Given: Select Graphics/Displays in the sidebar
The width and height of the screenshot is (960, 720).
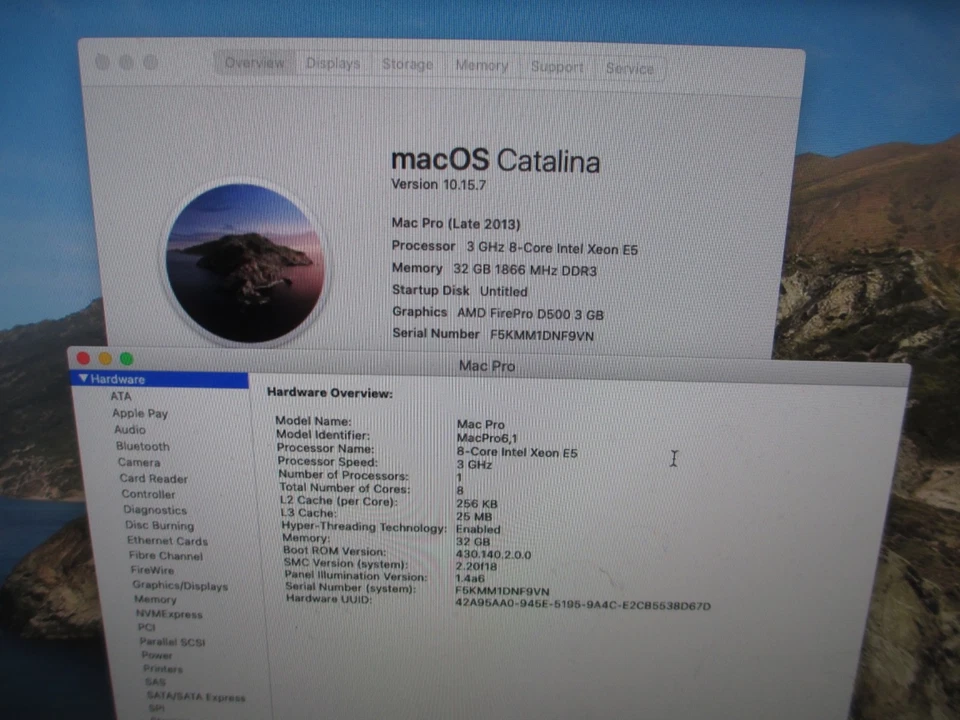Looking at the screenshot, I should (x=180, y=586).
